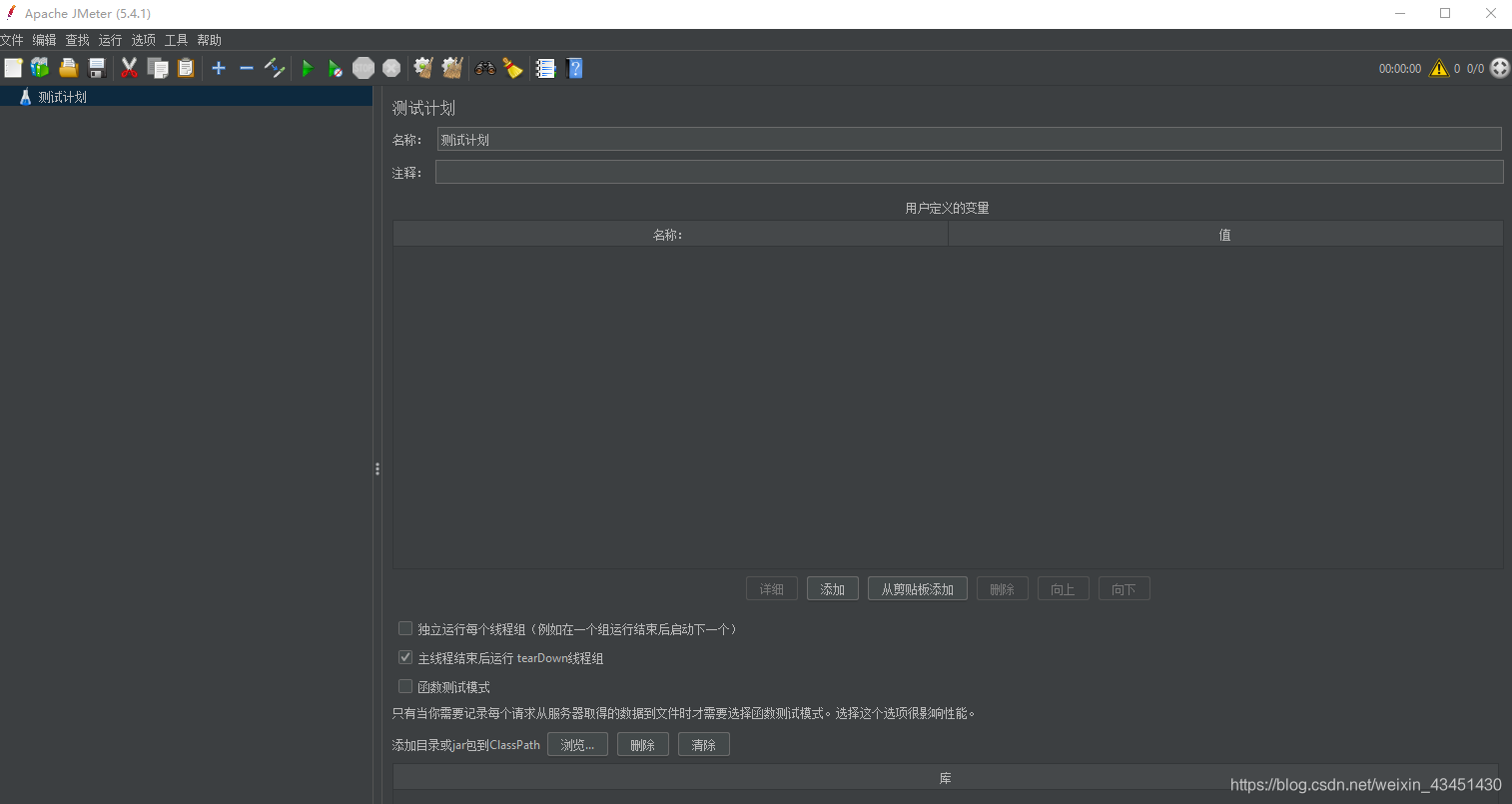Image resolution: width=1512 pixels, height=804 pixels.
Task: Open the 编辑 menu
Action: pyautogui.click(x=44, y=40)
